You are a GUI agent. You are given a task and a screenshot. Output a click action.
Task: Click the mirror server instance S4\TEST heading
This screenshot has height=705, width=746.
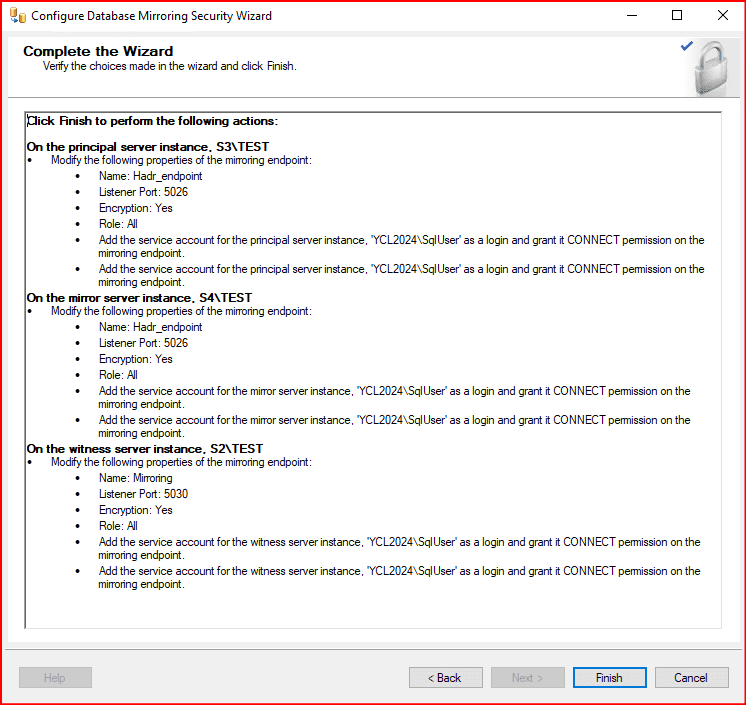click(139, 298)
